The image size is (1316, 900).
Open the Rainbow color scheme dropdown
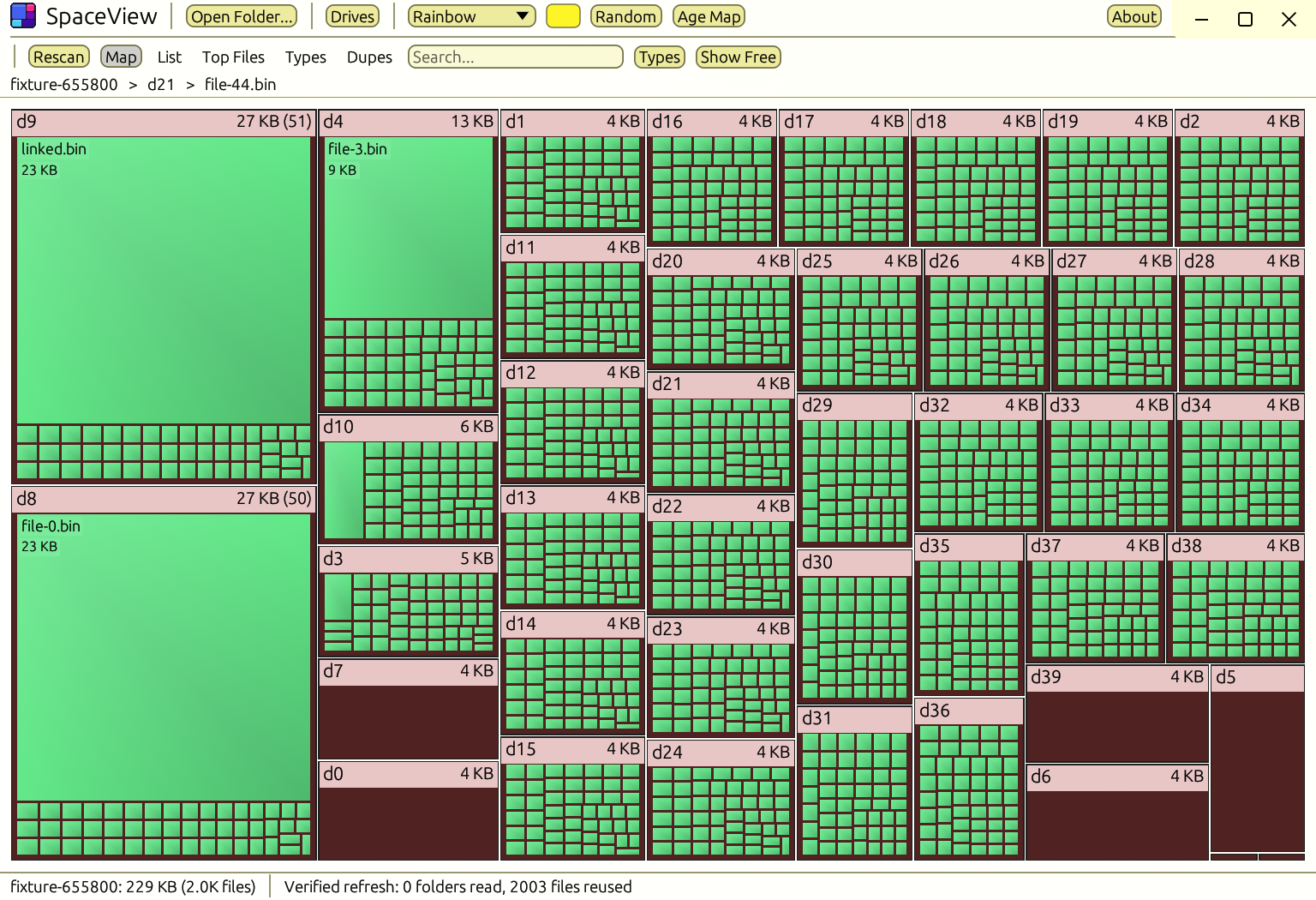[471, 16]
